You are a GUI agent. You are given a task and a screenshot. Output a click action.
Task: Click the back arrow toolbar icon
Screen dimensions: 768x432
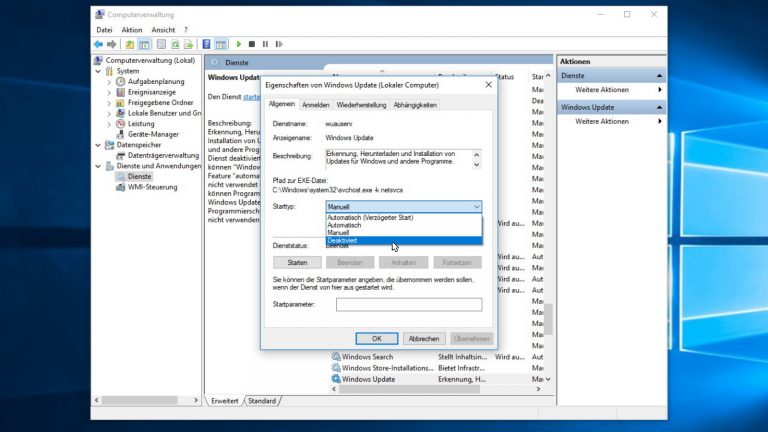(99, 44)
